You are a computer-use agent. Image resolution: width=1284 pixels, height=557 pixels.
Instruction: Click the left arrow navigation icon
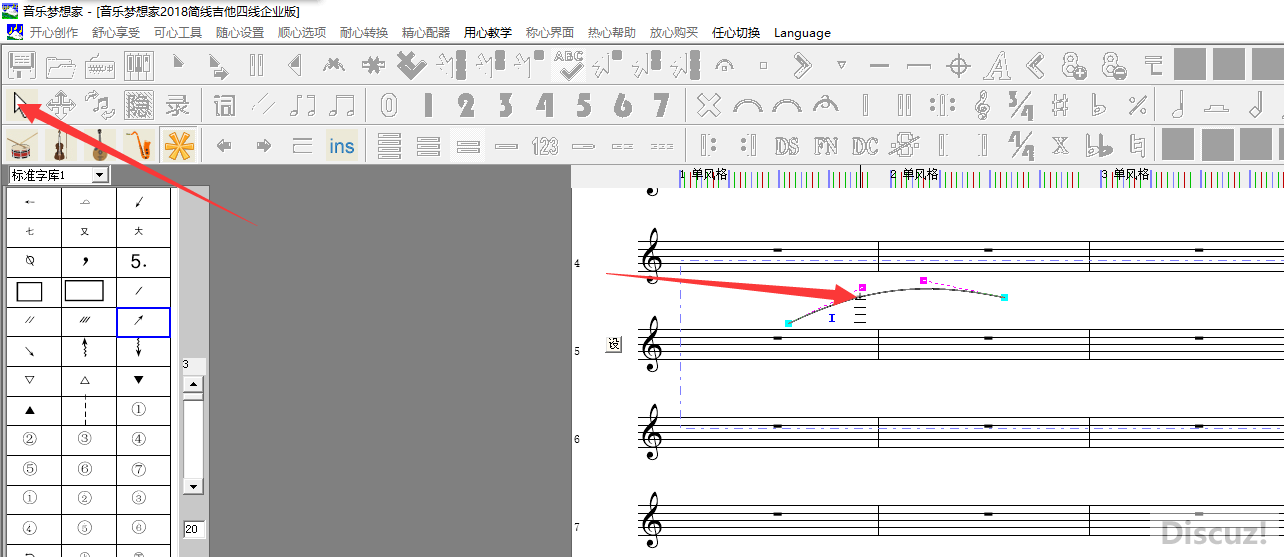pyautogui.click(x=225, y=146)
